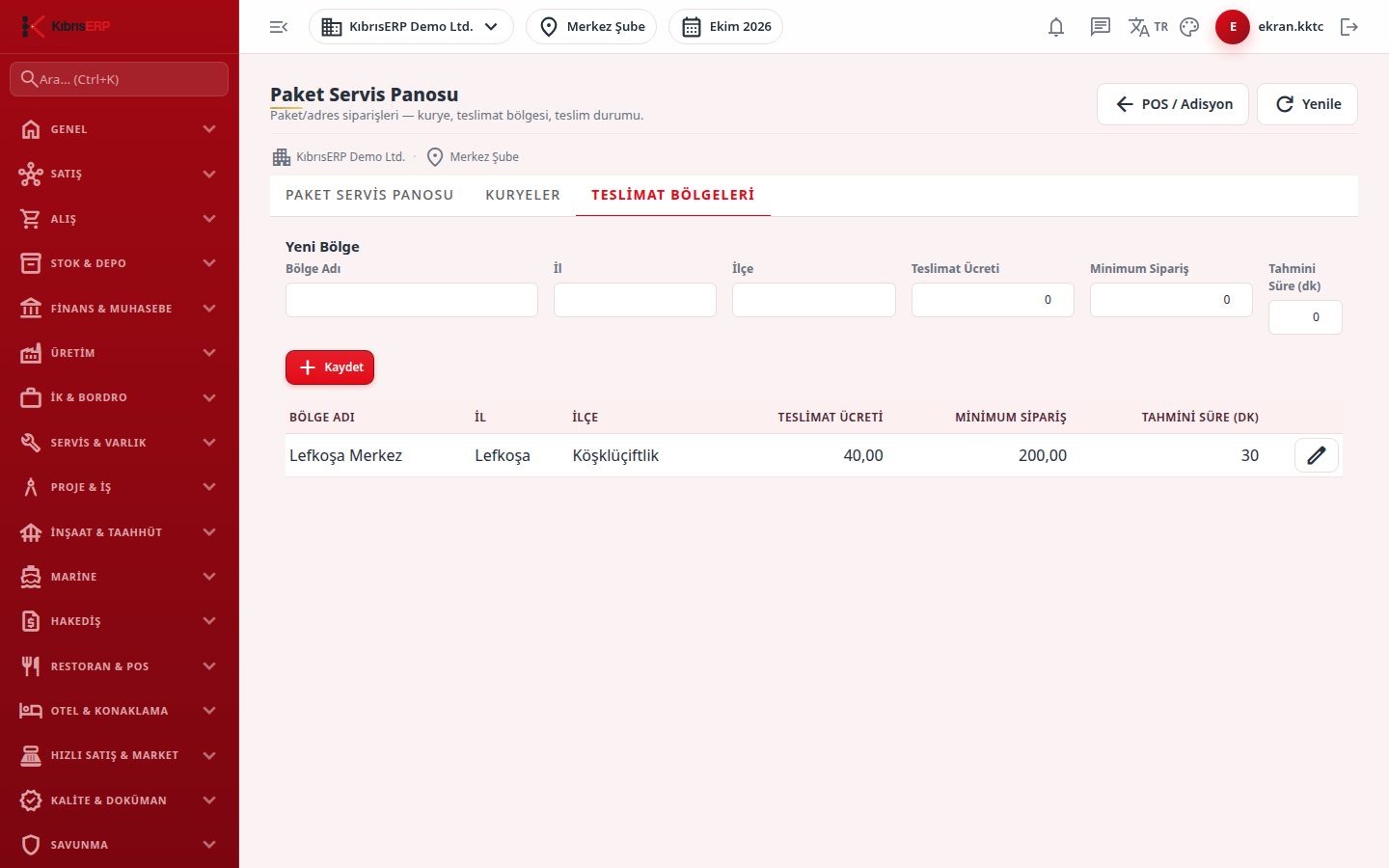The height and width of the screenshot is (868, 1389).
Task: Expand the Otel & Konaklama section chevron
Action: click(209, 711)
